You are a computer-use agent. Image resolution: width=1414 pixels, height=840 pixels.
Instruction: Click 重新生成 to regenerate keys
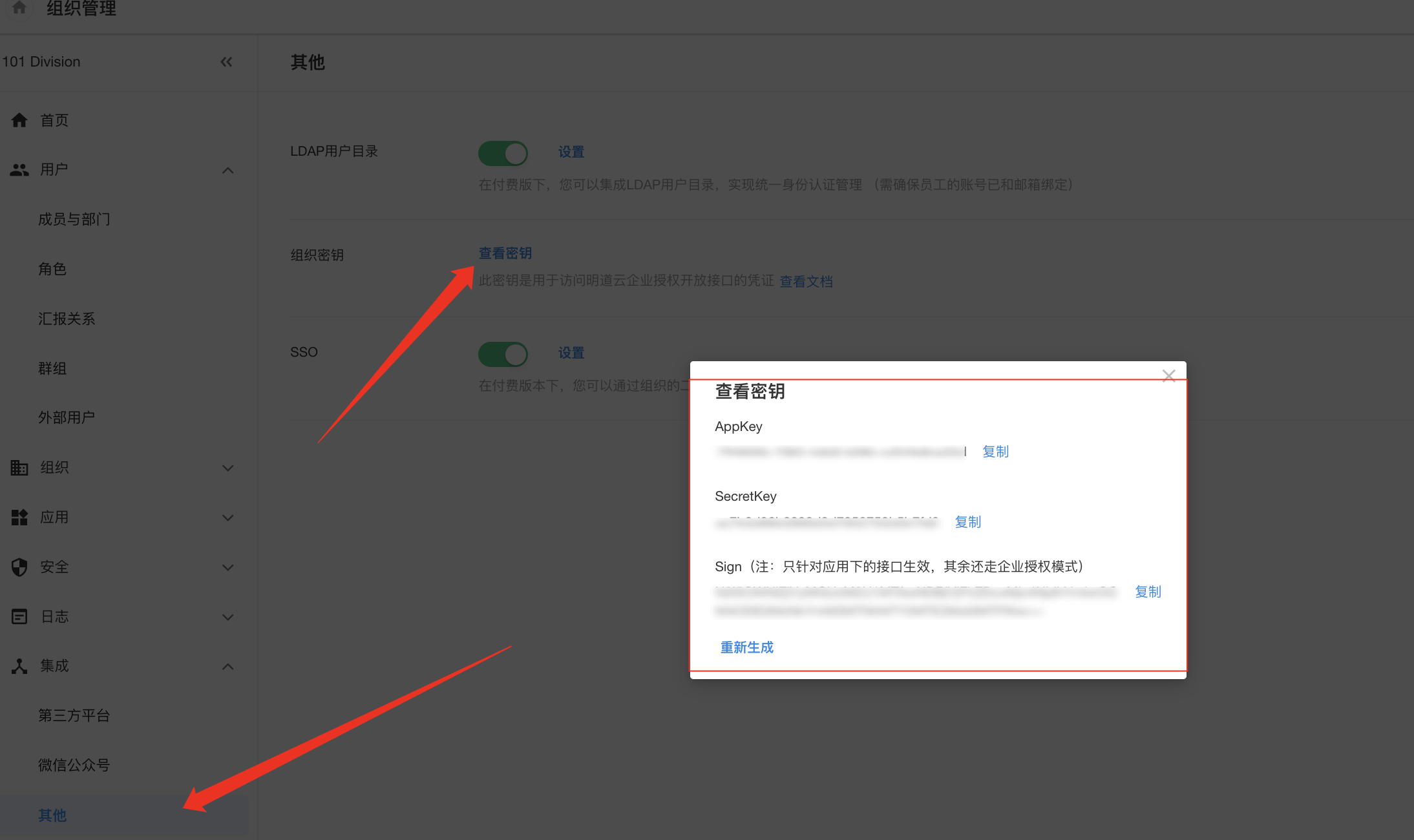pos(746,647)
